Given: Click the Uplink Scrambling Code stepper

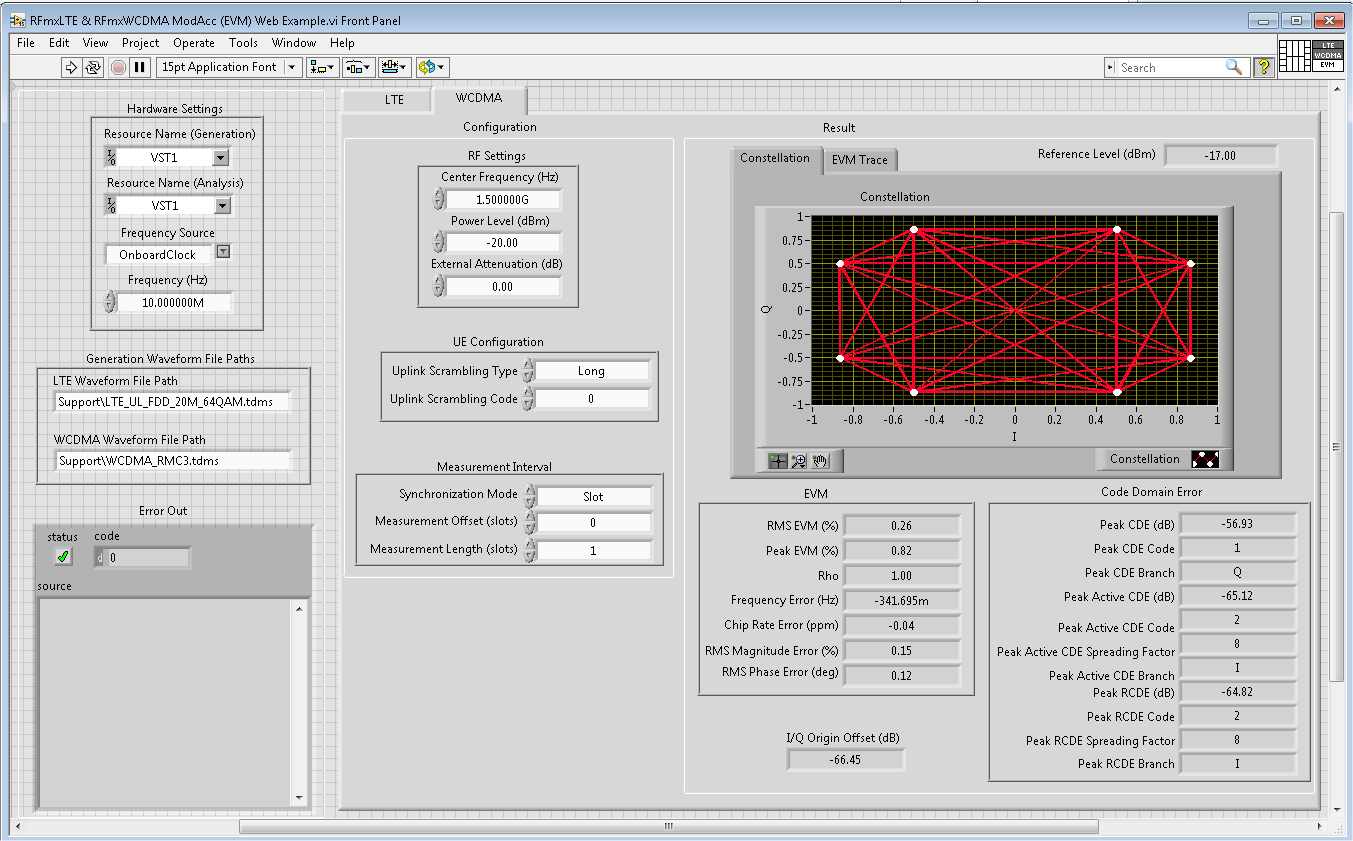Looking at the screenshot, I should (528, 399).
